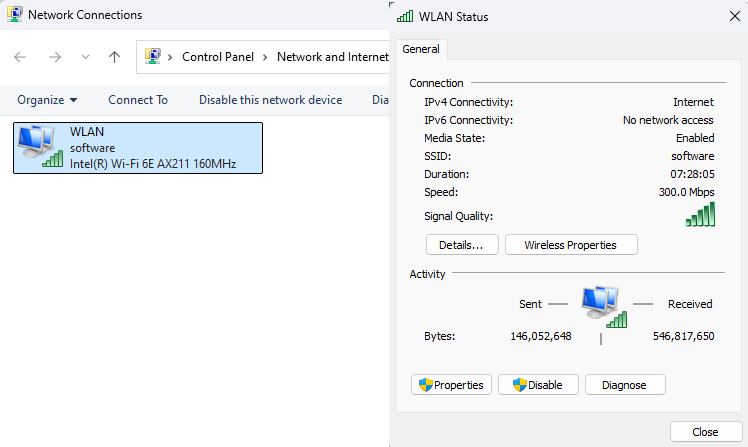Click the Control Panel icon in address bar
748x447 pixels.
(x=154, y=57)
